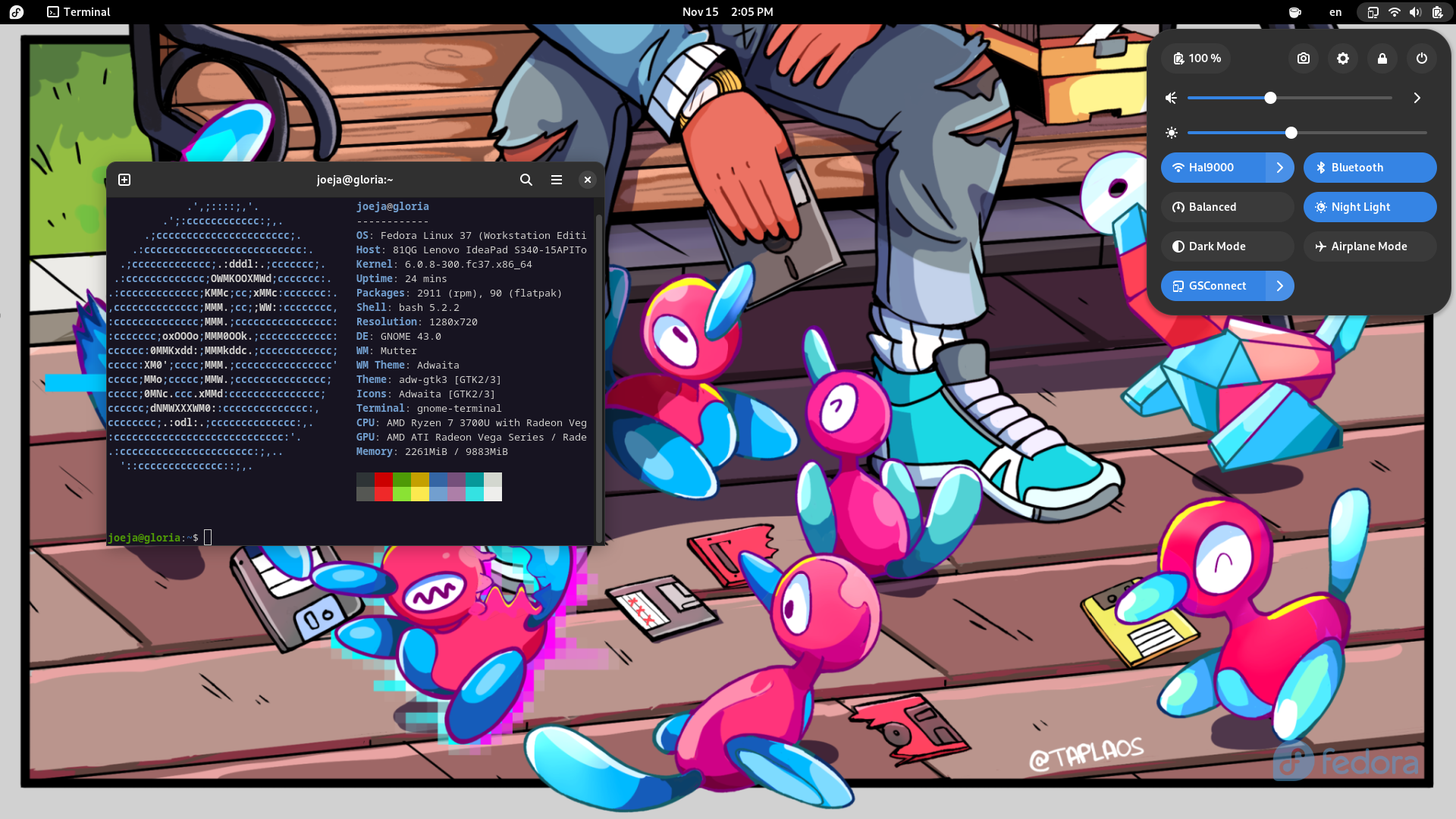Click the power icon in quick settings

(x=1421, y=58)
